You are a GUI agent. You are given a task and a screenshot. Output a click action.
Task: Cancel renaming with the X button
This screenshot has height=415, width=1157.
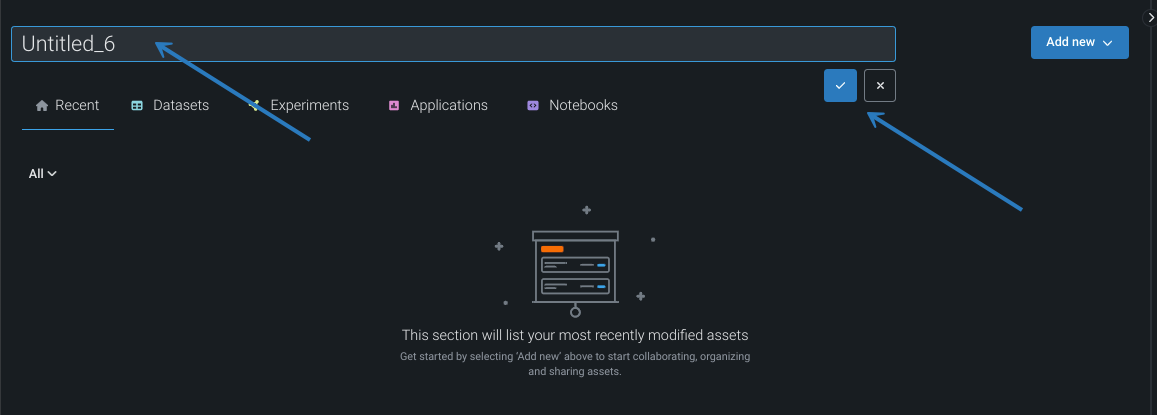[x=880, y=86]
